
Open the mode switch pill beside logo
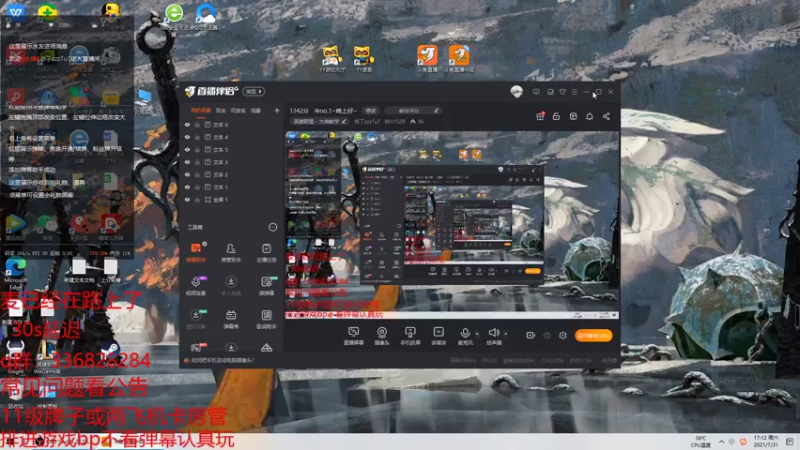(254, 92)
